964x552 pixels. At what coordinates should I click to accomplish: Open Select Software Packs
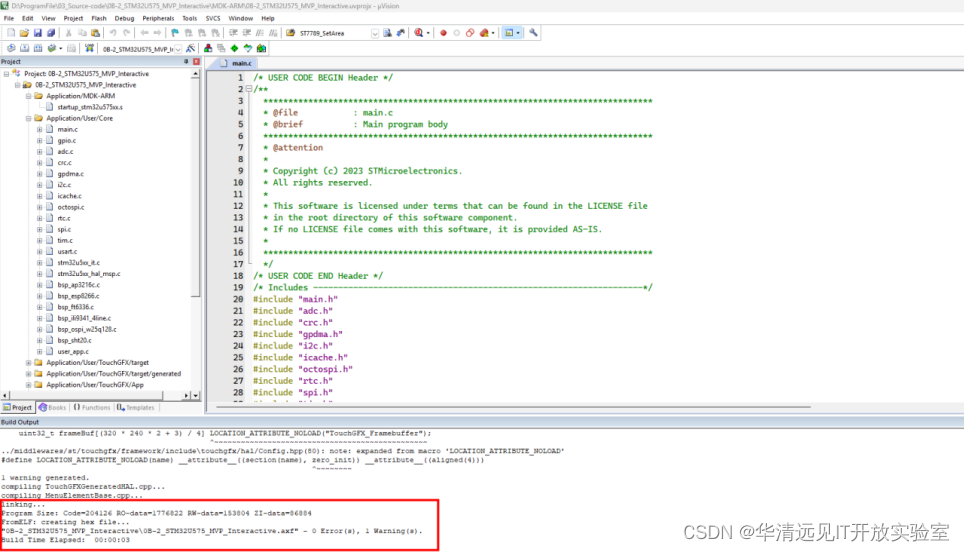248,48
